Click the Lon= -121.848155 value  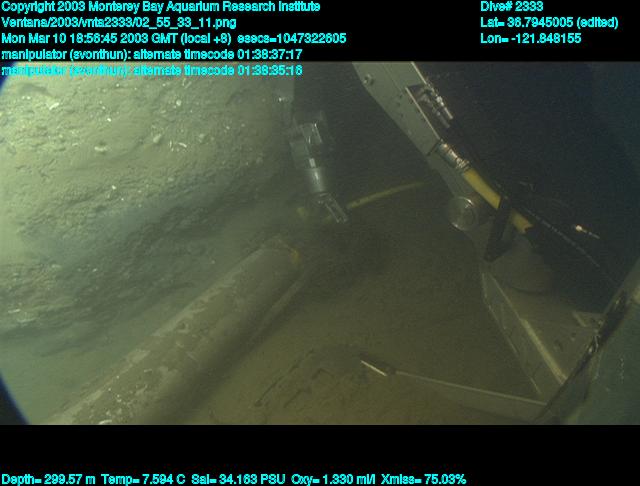[531, 38]
